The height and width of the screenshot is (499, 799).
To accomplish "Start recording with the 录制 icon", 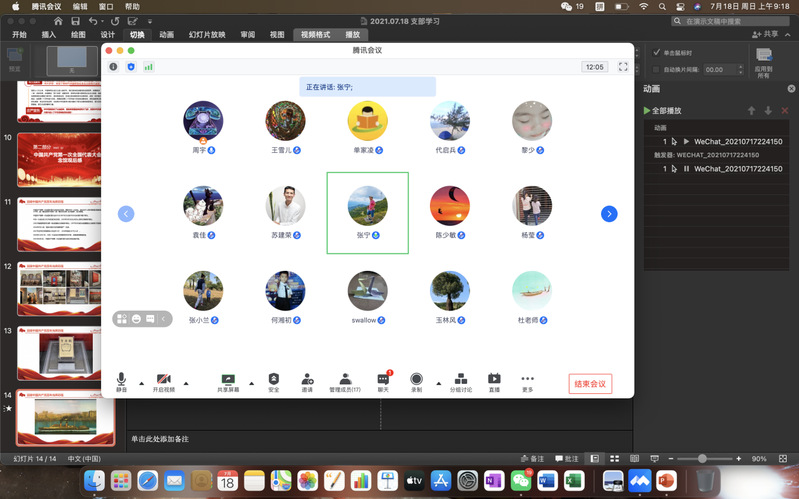I will point(416,382).
